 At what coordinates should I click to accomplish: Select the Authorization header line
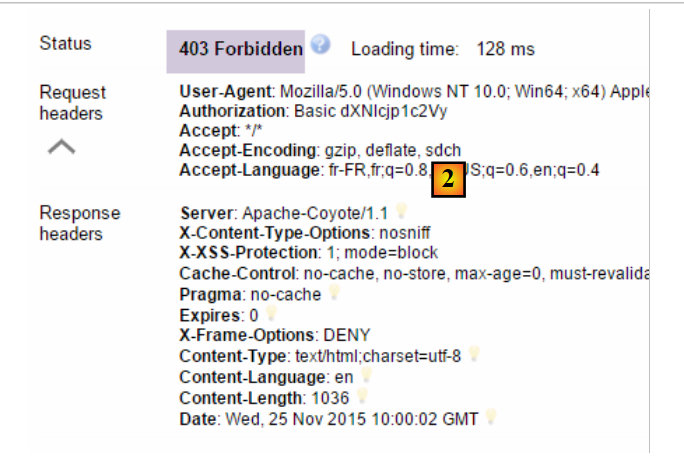pos(264,111)
